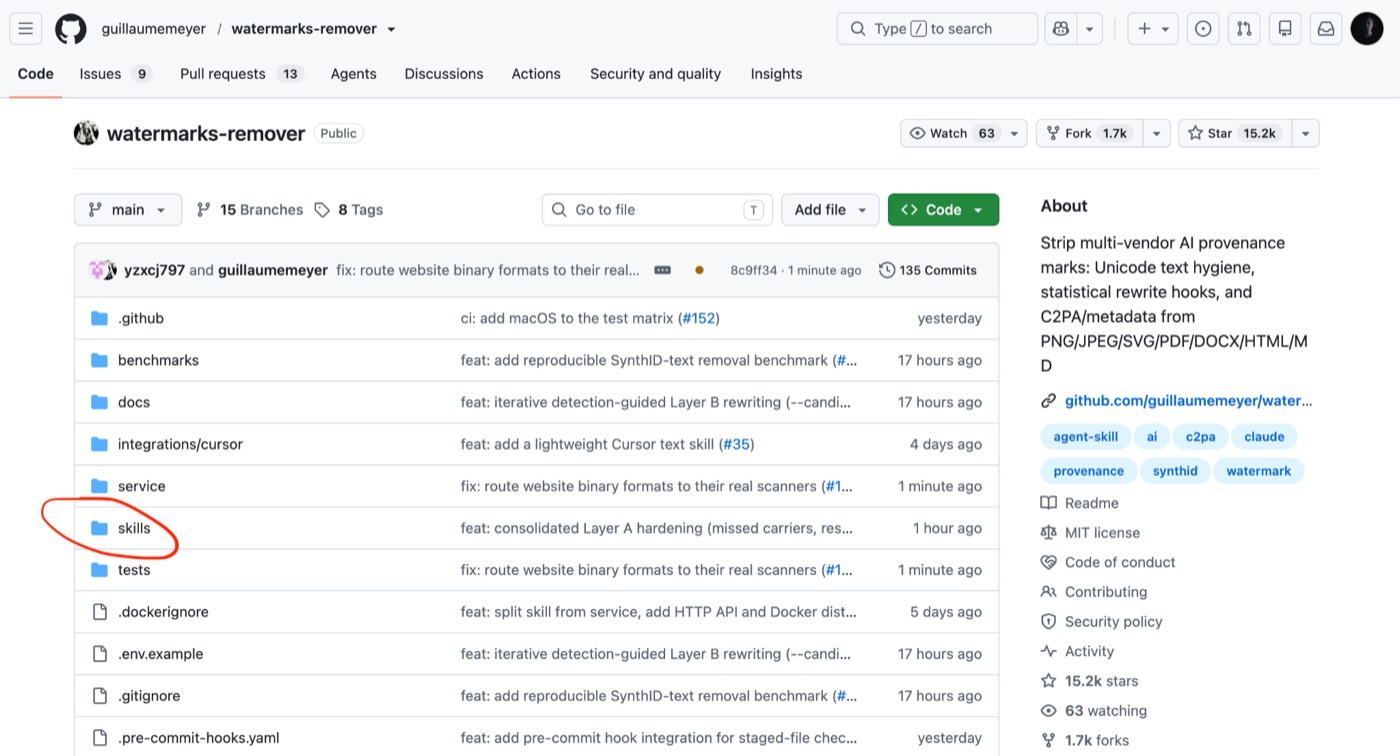Open pull request #152 link
Image resolution: width=1400 pixels, height=756 pixels.
click(x=698, y=318)
